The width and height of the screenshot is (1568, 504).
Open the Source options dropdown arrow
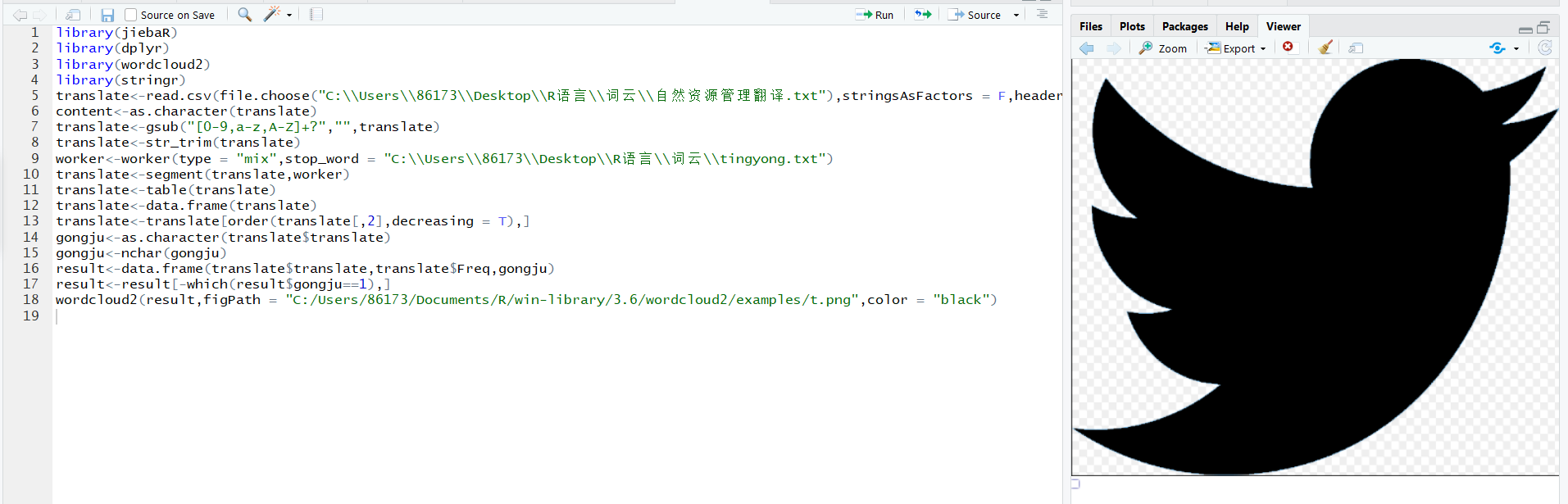[x=1016, y=15]
